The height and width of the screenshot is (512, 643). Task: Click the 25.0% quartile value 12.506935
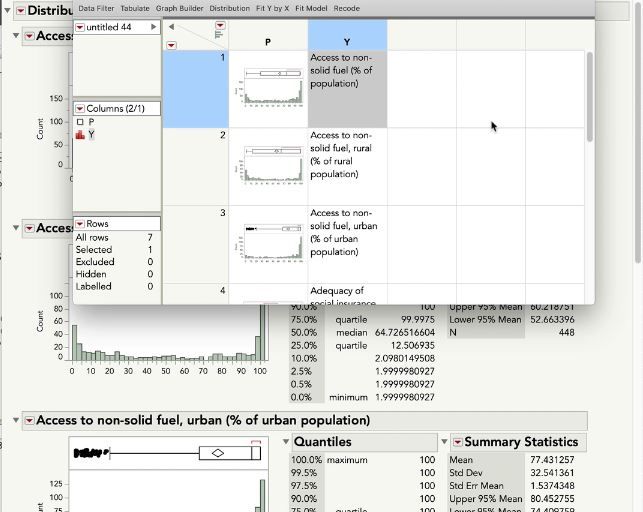click(x=412, y=346)
